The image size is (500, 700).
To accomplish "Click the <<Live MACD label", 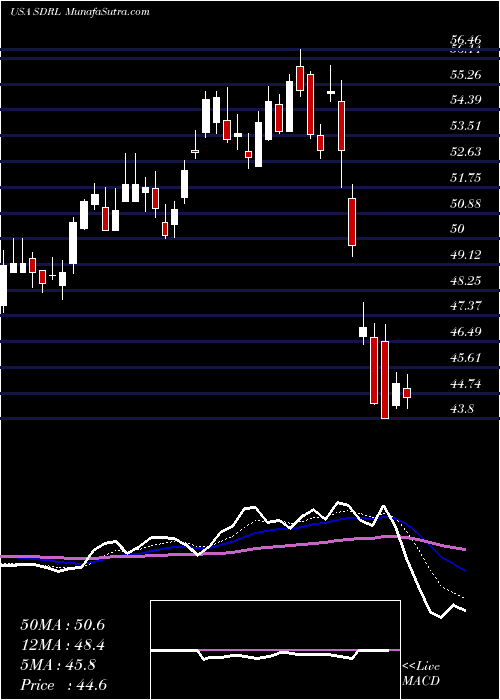I will (421, 674).
